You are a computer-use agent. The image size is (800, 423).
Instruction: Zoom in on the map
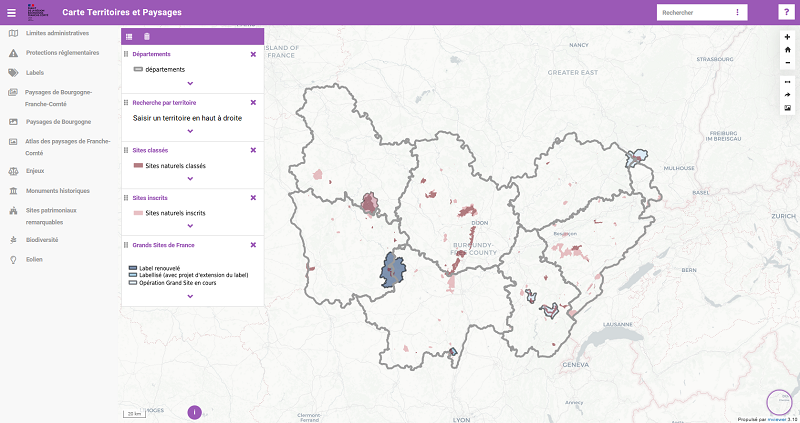click(x=787, y=36)
